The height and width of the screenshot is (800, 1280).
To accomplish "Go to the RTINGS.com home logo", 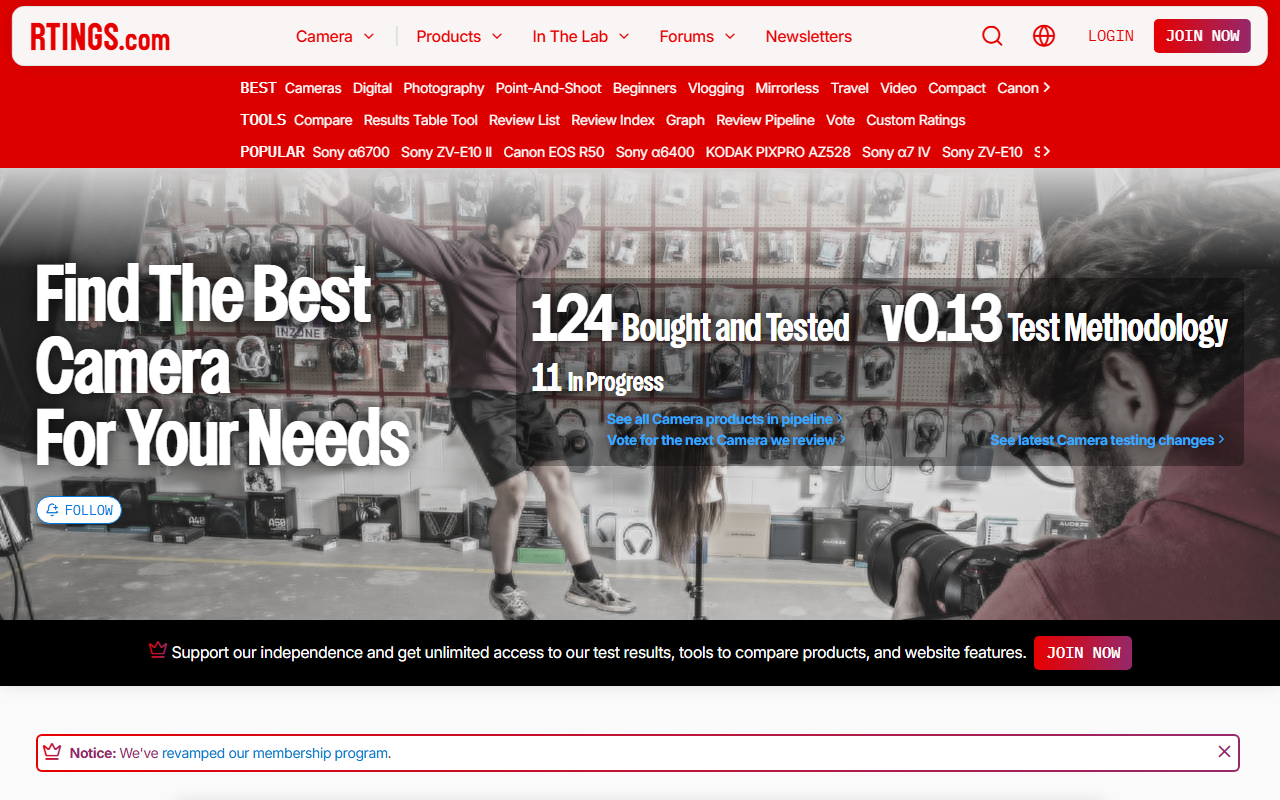I will [x=100, y=37].
